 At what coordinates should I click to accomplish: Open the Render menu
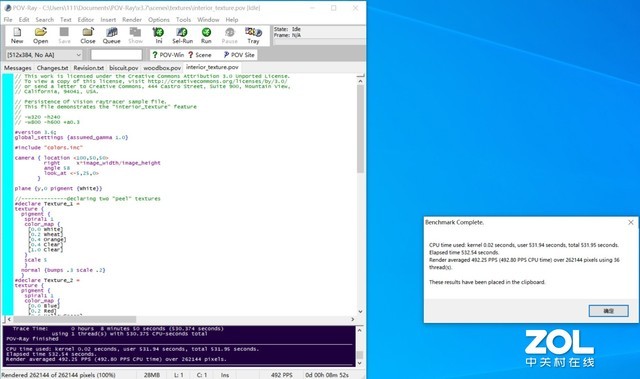click(x=132, y=20)
